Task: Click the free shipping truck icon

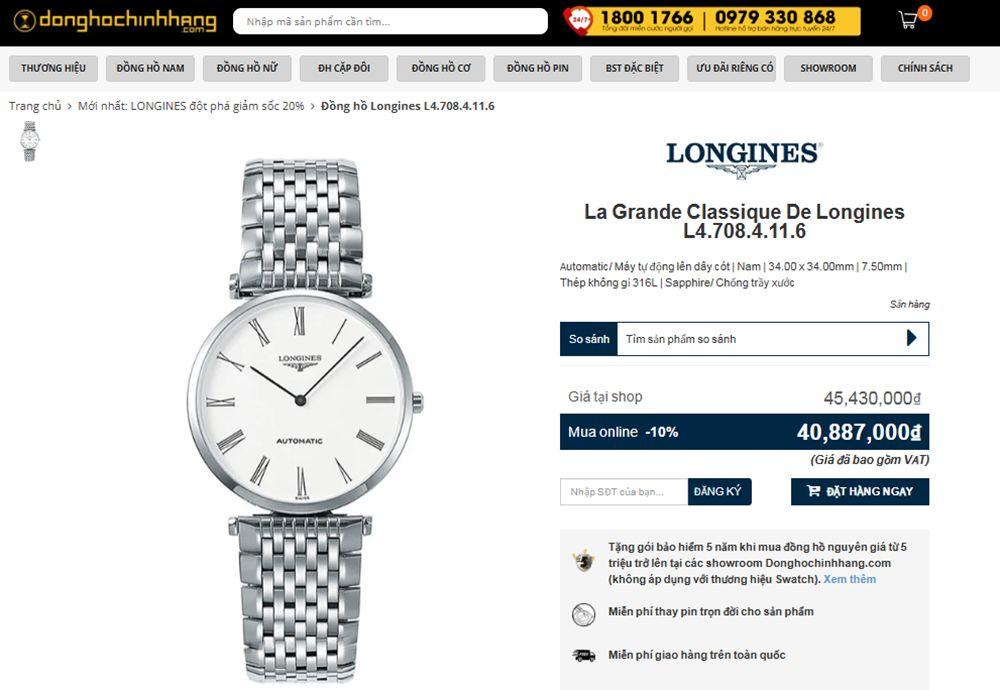Action: [x=584, y=655]
